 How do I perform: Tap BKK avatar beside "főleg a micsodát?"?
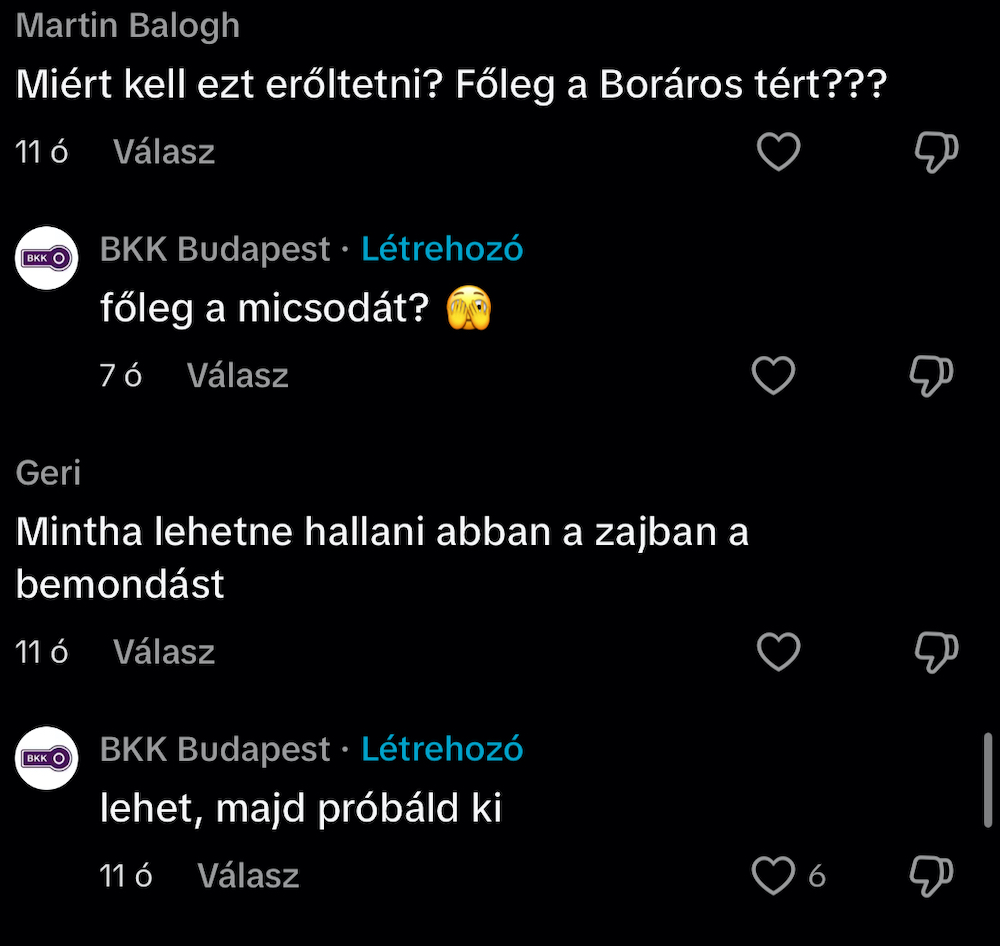(47, 258)
